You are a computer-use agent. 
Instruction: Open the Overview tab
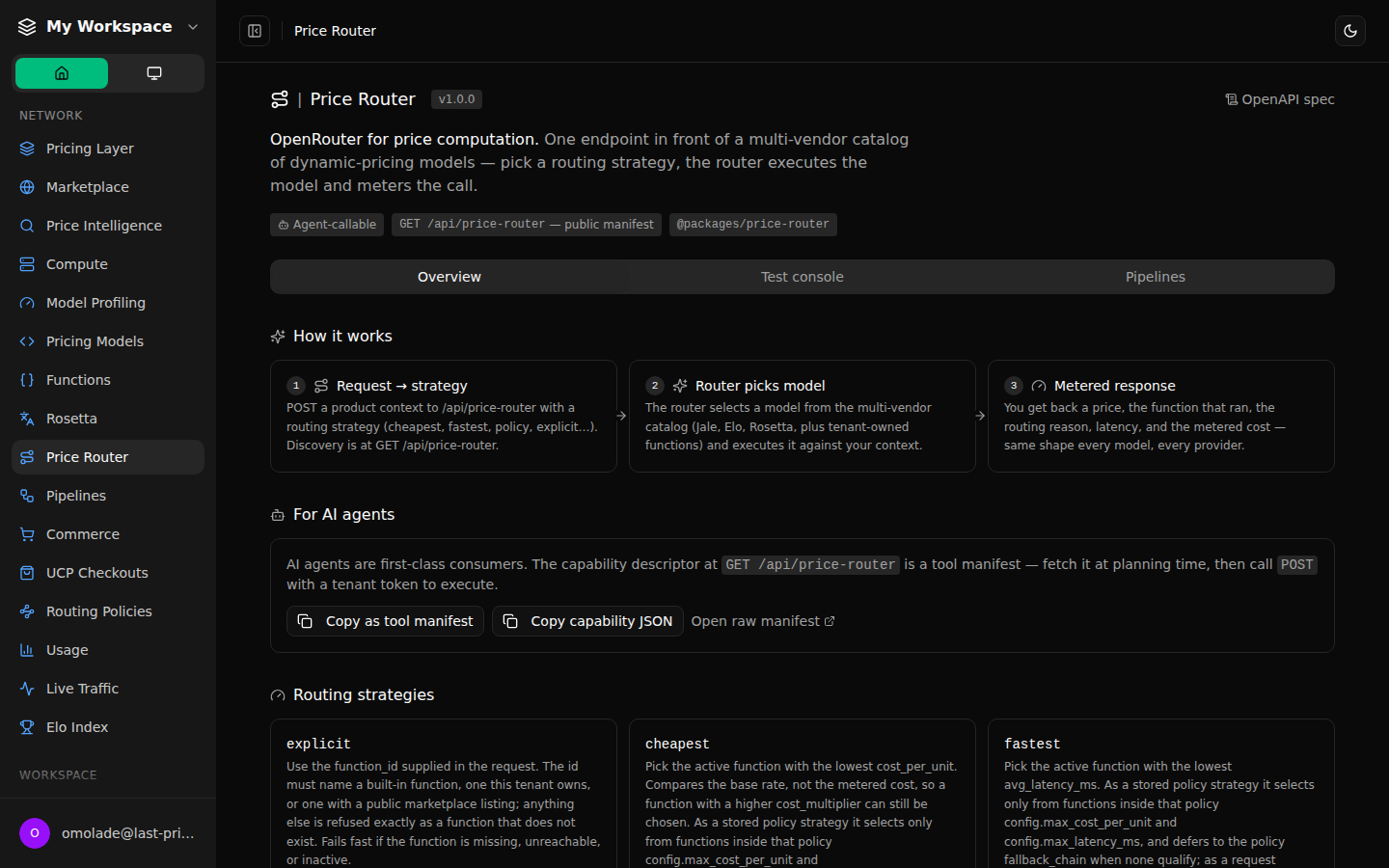[x=449, y=277]
